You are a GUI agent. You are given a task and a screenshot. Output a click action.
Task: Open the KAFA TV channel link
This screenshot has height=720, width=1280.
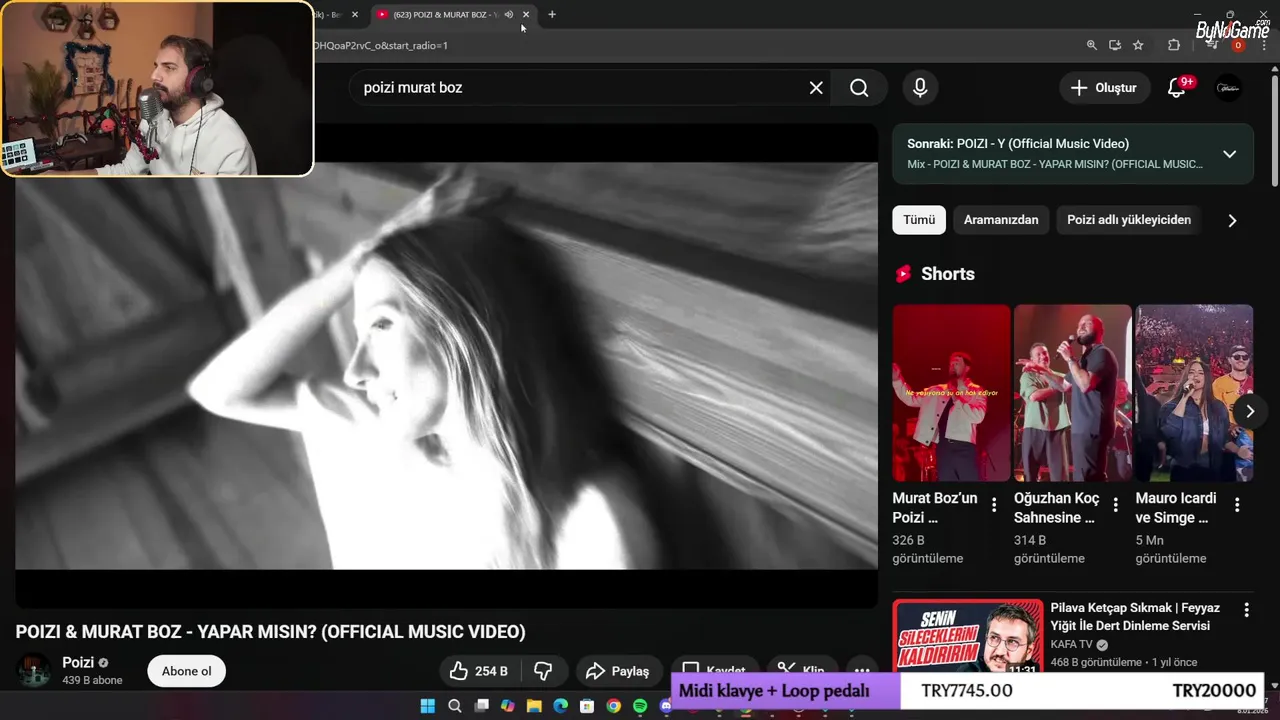[1072, 645]
